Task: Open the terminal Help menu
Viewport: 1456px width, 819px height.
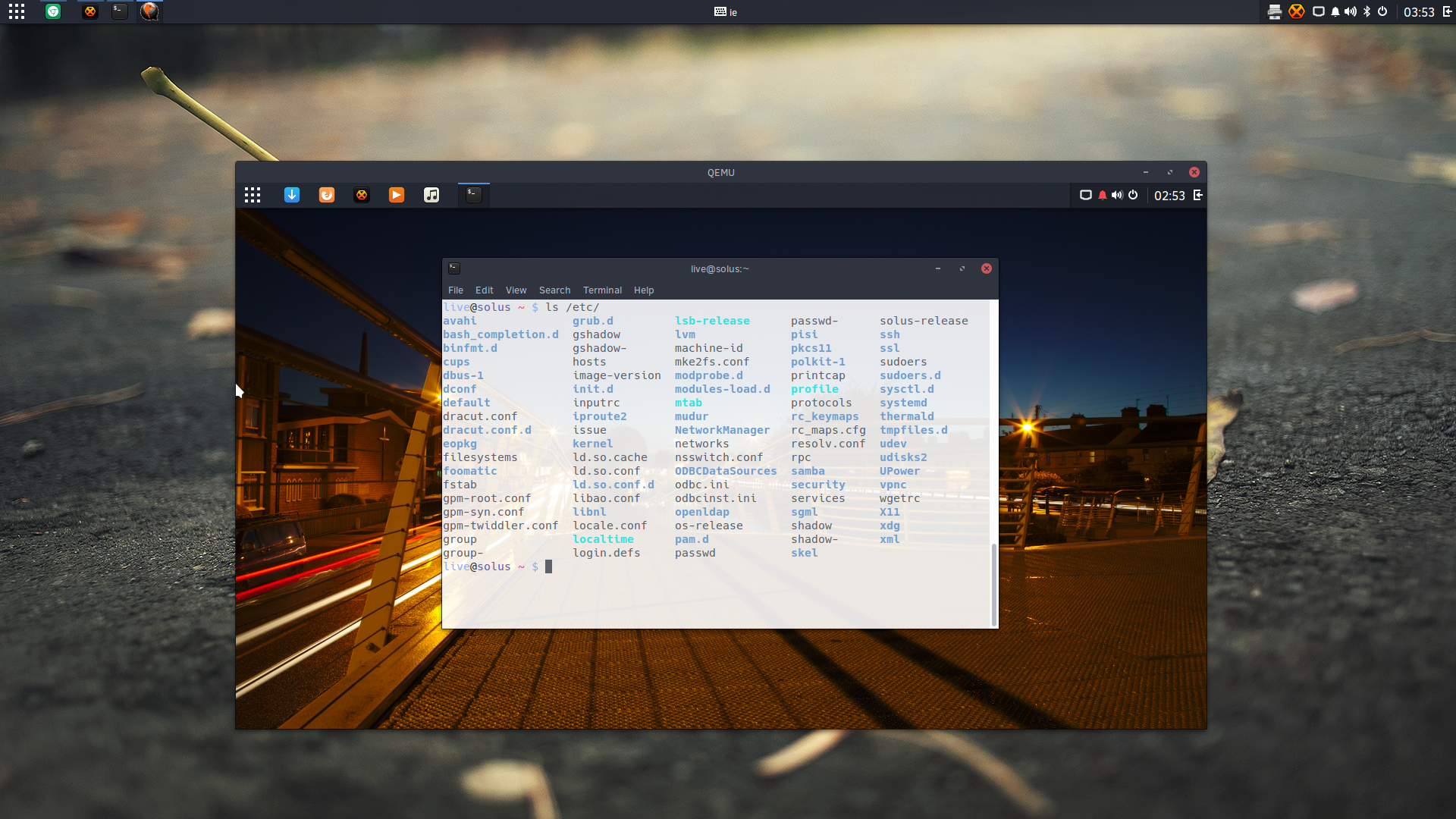Action: coord(644,290)
